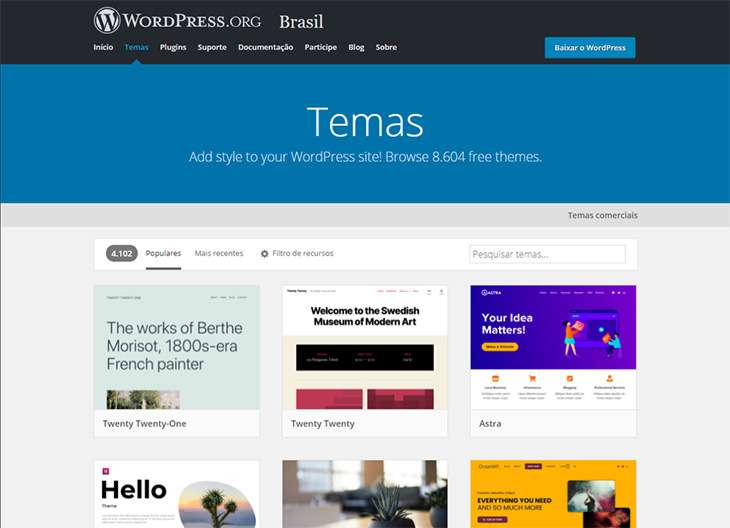This screenshot has height=528, width=730.
Task: Navigate to Documentação
Action: tap(265, 47)
